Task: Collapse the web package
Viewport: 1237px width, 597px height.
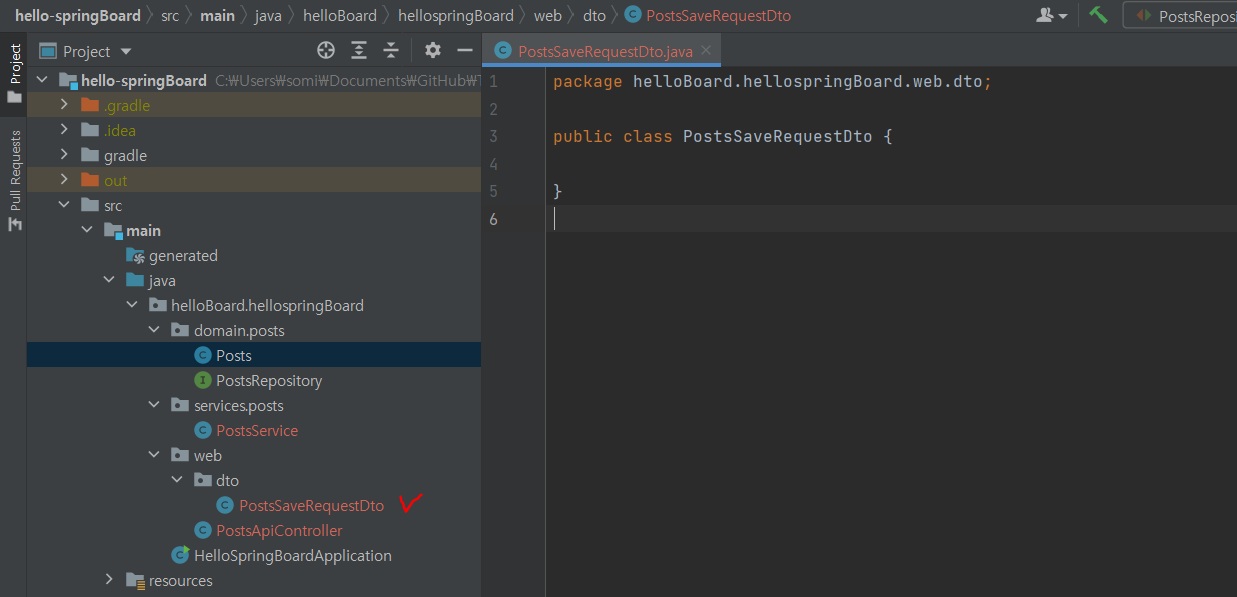Action: 154,455
